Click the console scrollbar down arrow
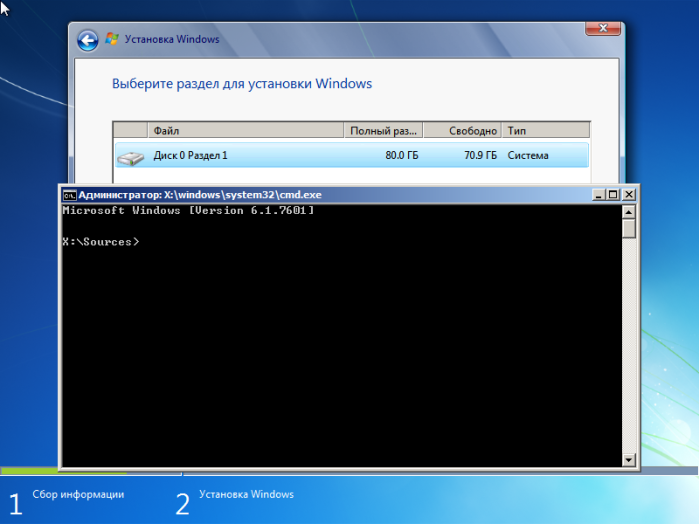 pos(629,460)
